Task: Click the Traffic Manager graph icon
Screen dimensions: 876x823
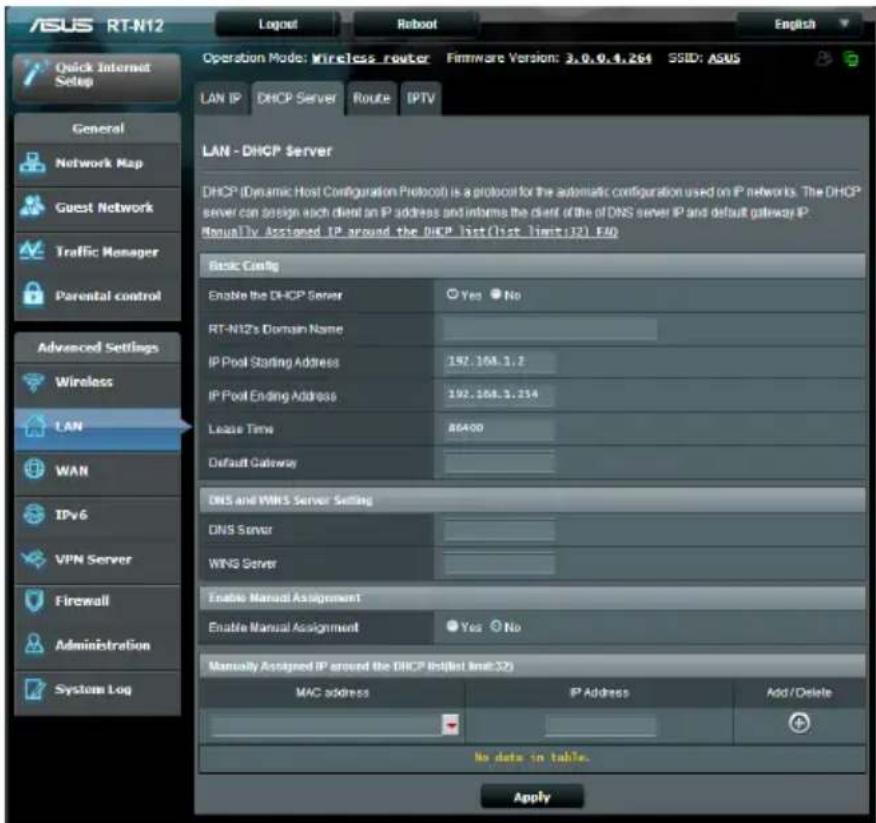Action: pos(32,250)
